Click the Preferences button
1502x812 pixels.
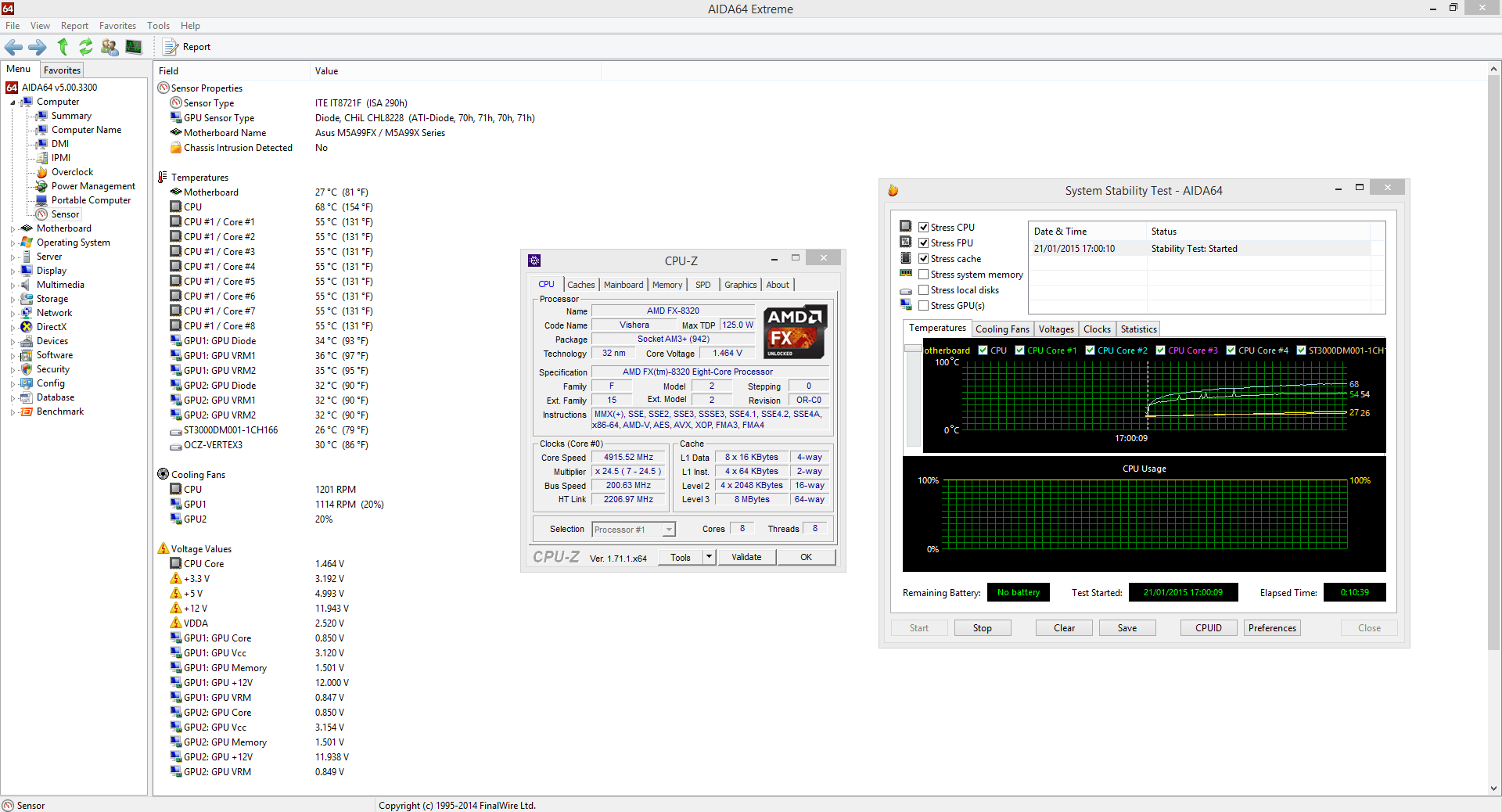[x=1272, y=628]
